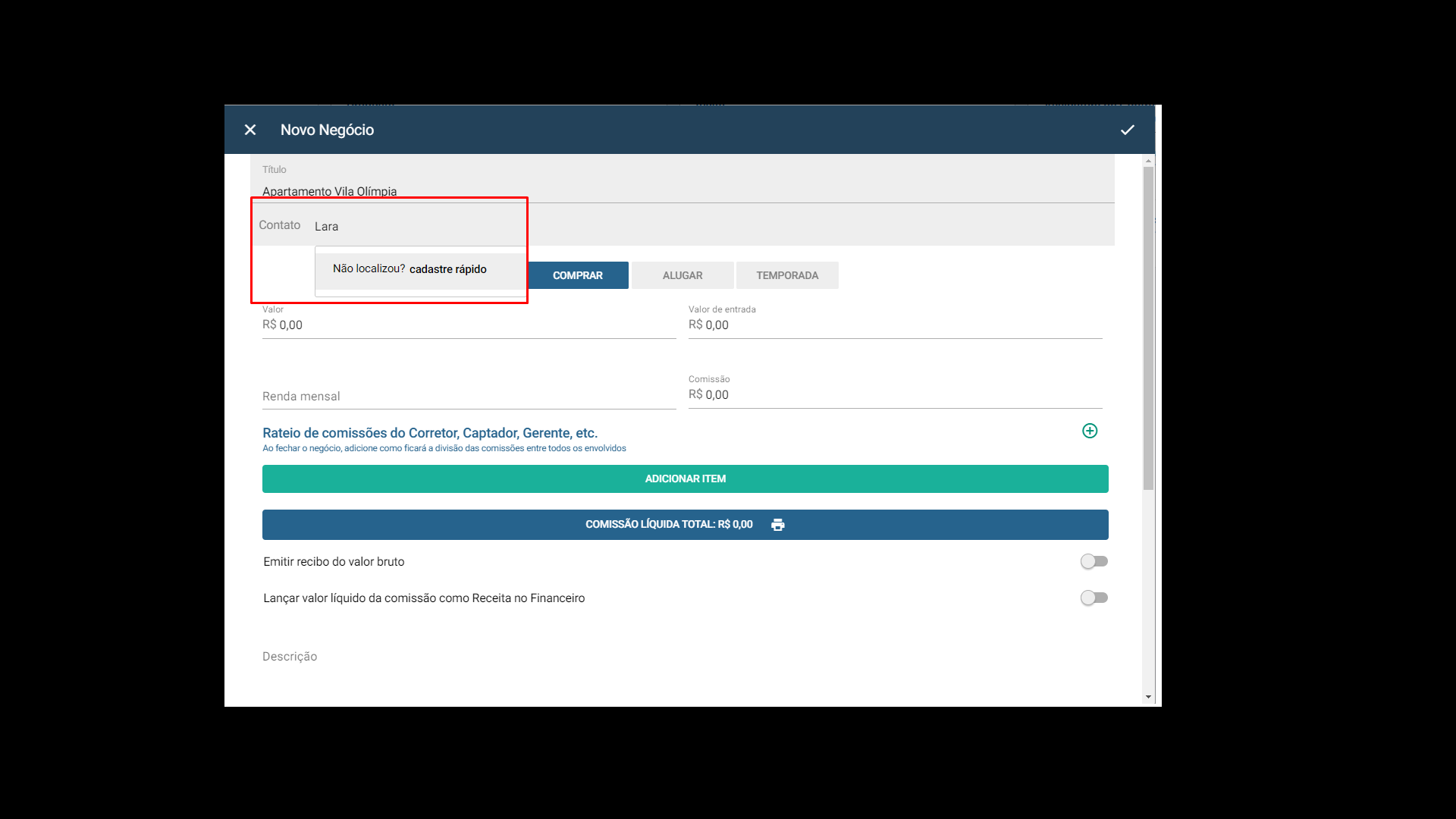Enable Lançar valor líquido como Receita switch
The width and height of the screenshot is (1456, 819).
tap(1094, 598)
